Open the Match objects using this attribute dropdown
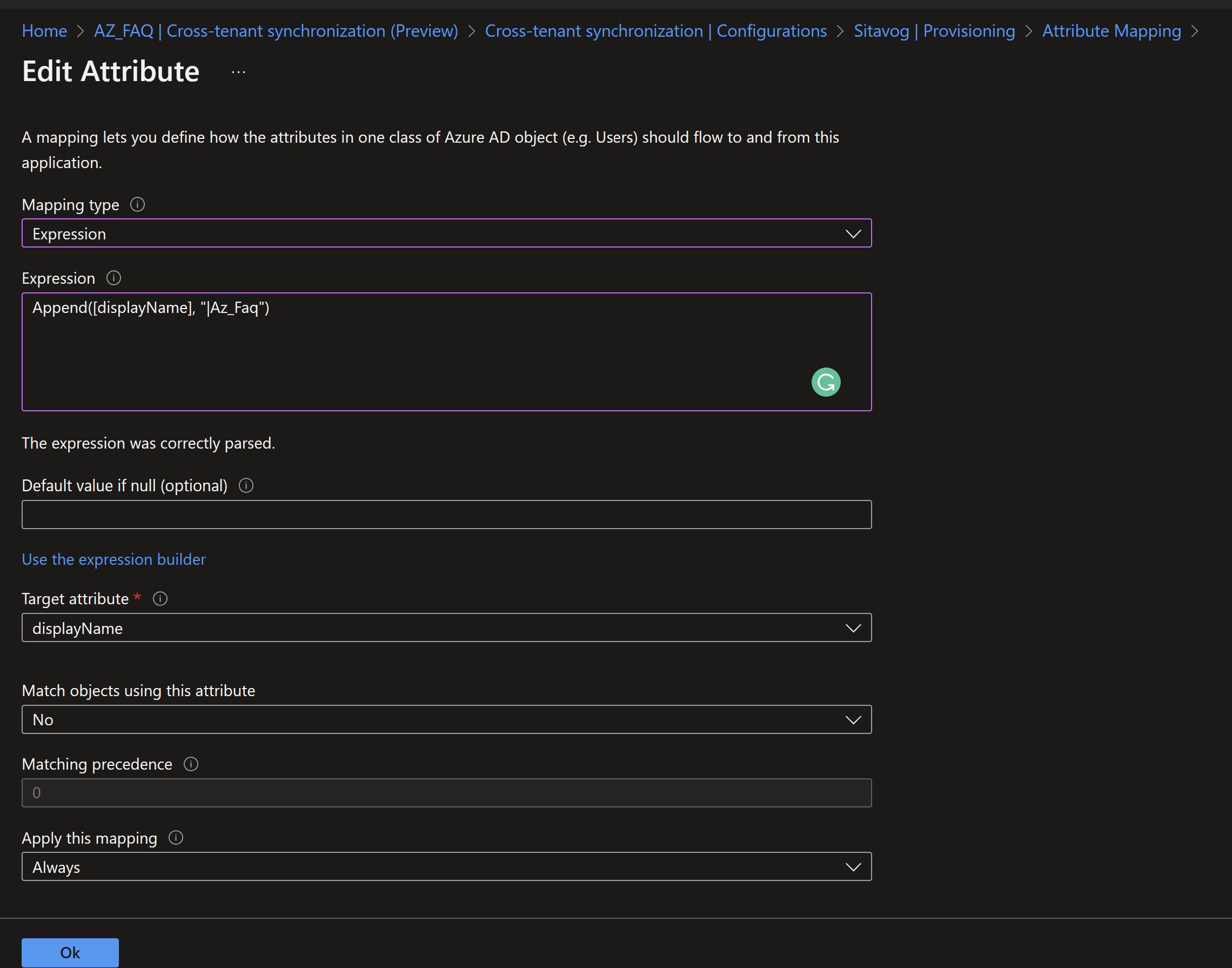This screenshot has width=1232, height=968. (446, 720)
